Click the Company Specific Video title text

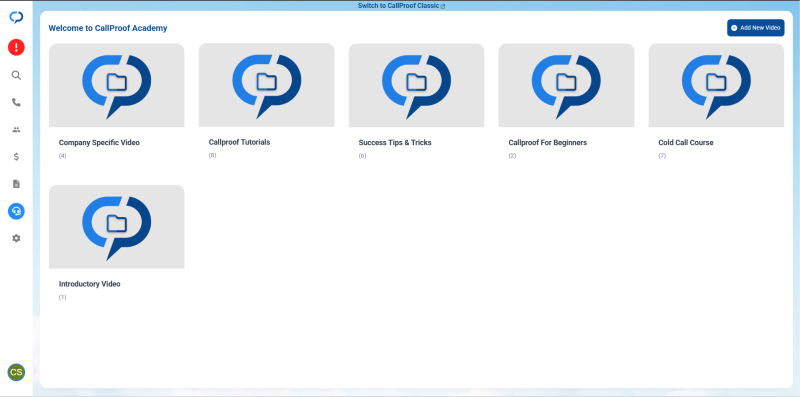(x=99, y=143)
